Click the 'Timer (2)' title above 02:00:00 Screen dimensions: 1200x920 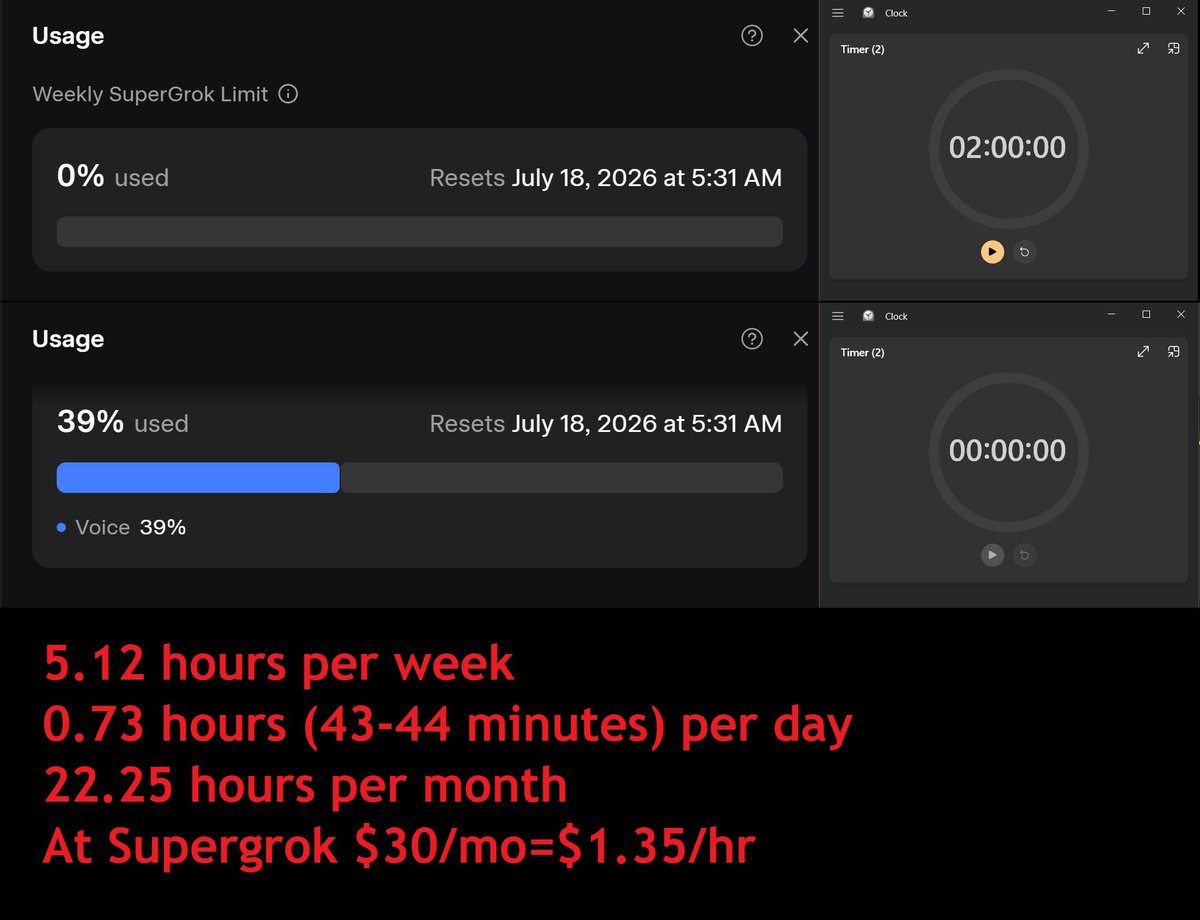tap(862, 49)
